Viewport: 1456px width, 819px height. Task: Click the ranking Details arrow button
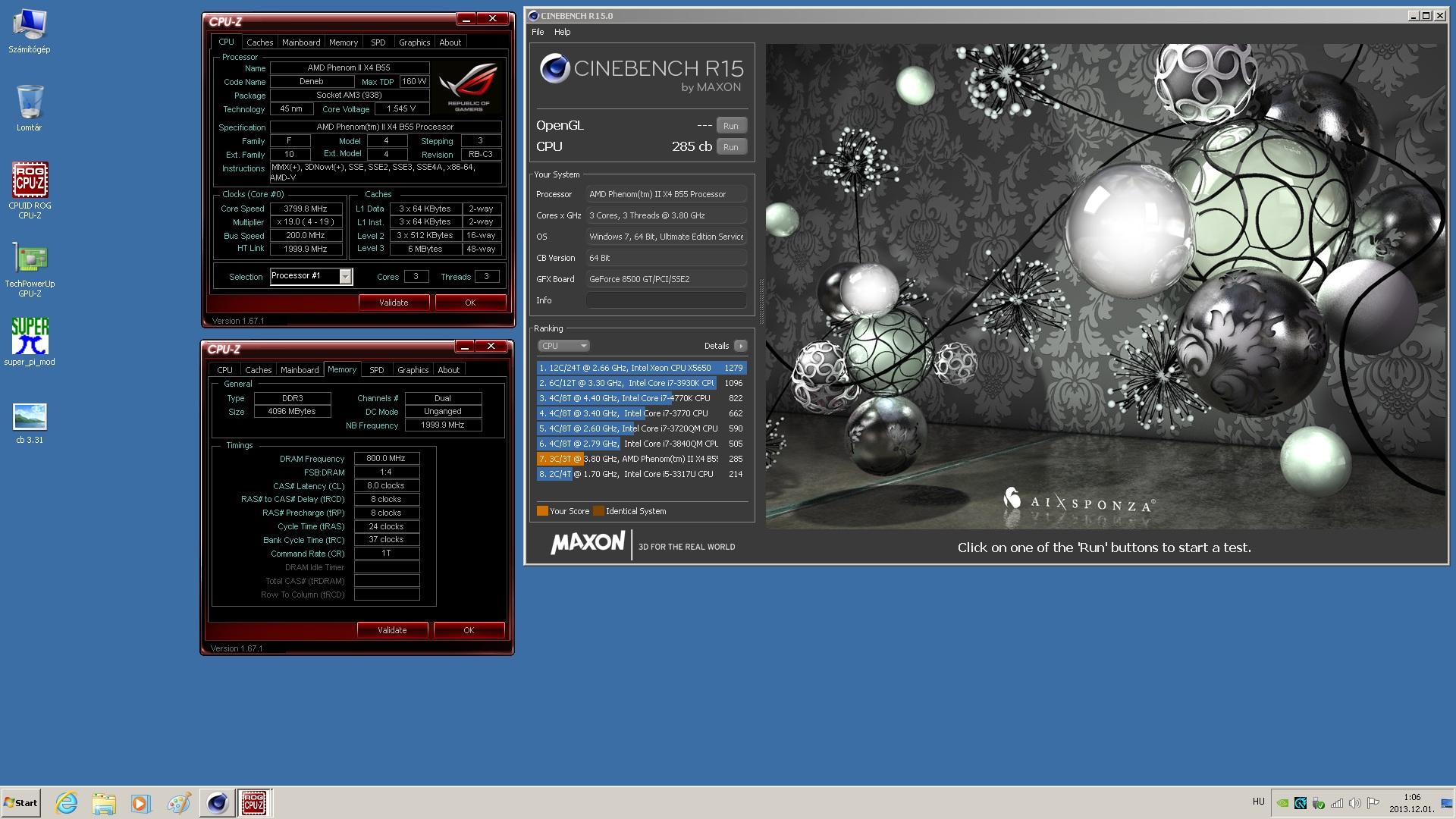click(x=741, y=346)
